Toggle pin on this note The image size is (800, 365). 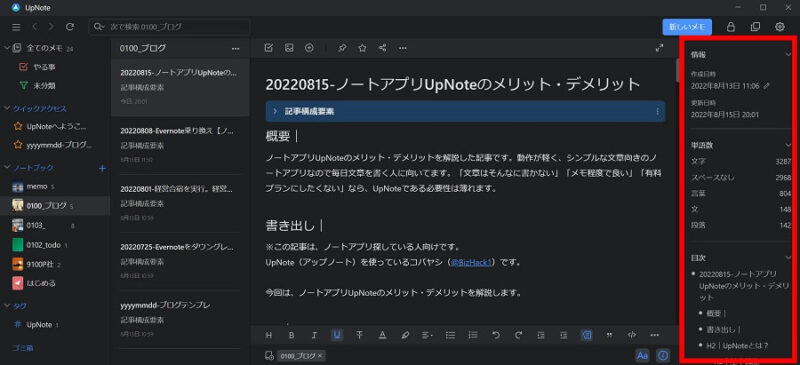tap(343, 48)
